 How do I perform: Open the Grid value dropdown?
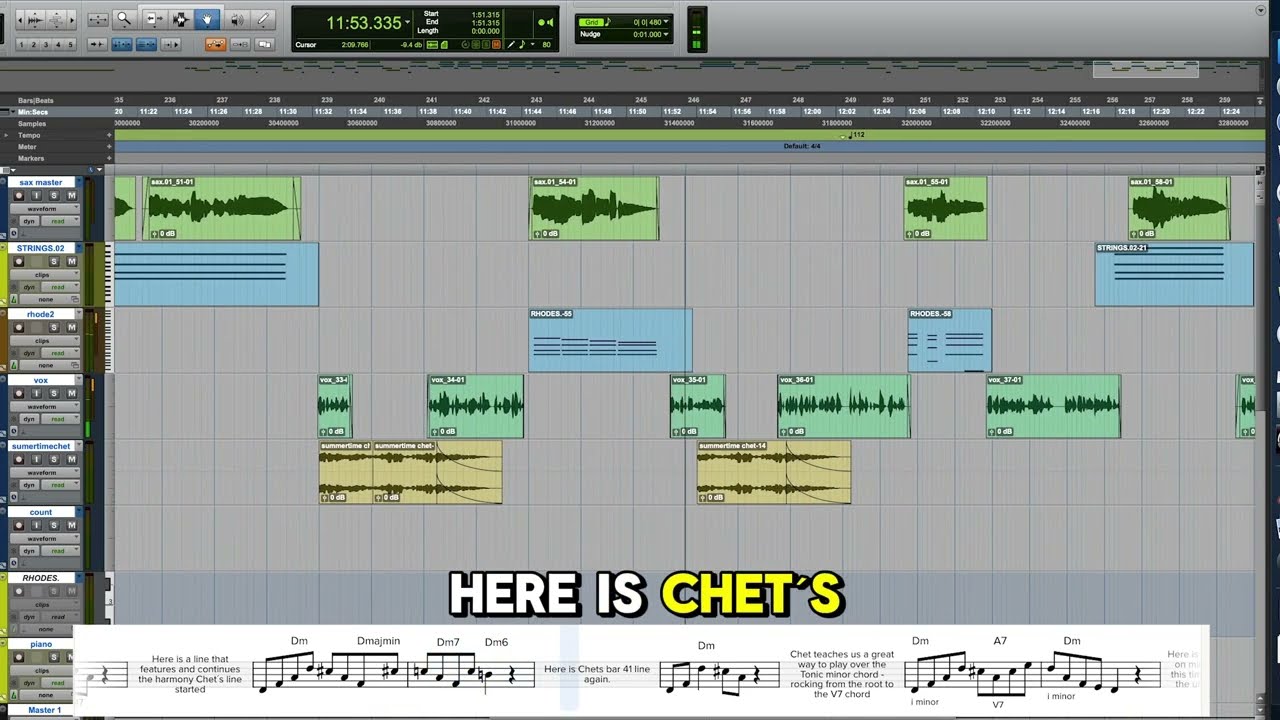pyautogui.click(x=666, y=21)
